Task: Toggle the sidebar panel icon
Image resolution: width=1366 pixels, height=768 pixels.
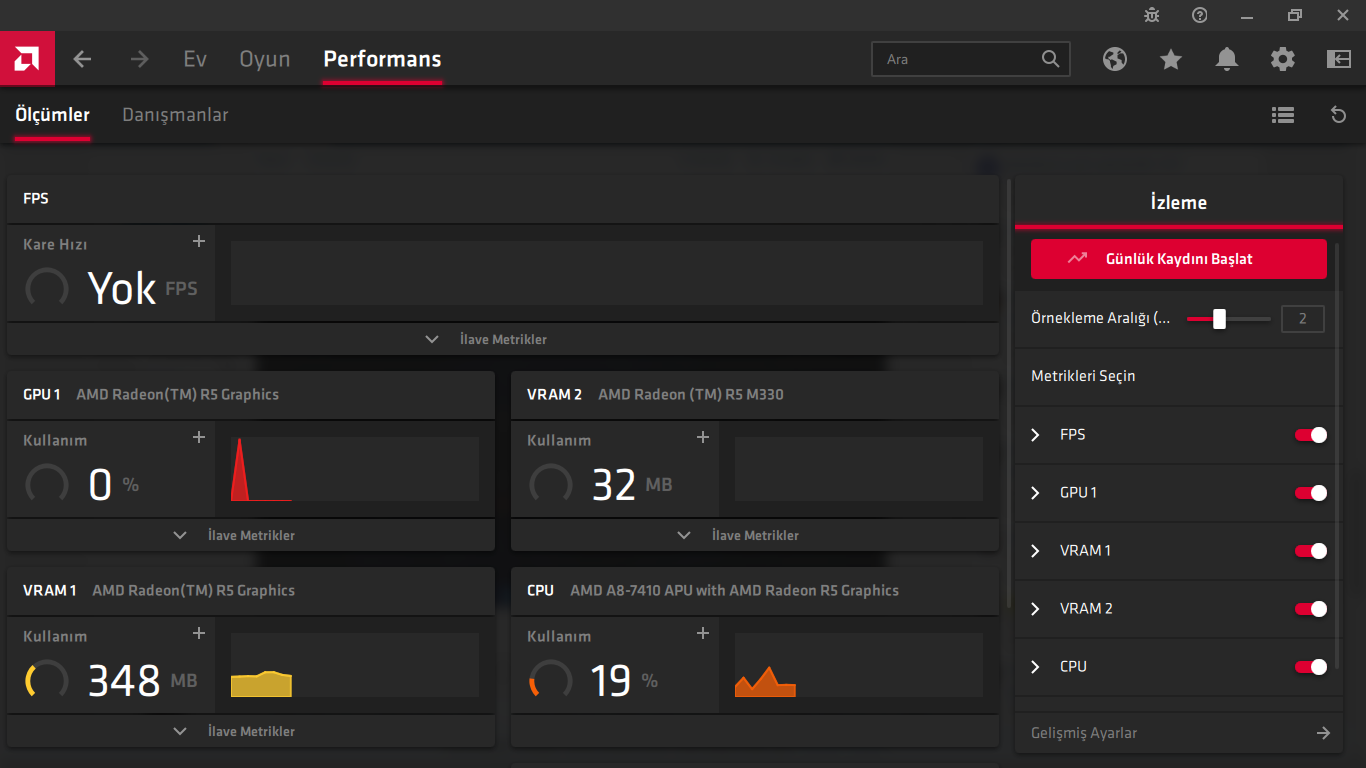Action: pos(1339,59)
